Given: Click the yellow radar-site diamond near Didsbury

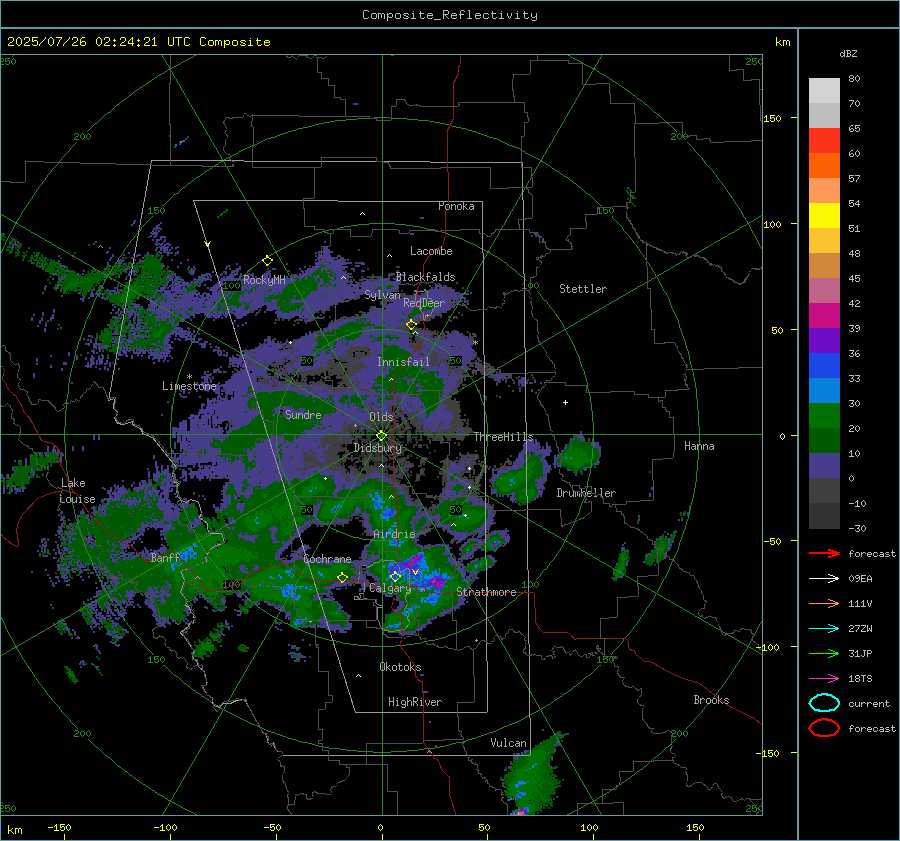Looking at the screenshot, I should [x=381, y=436].
